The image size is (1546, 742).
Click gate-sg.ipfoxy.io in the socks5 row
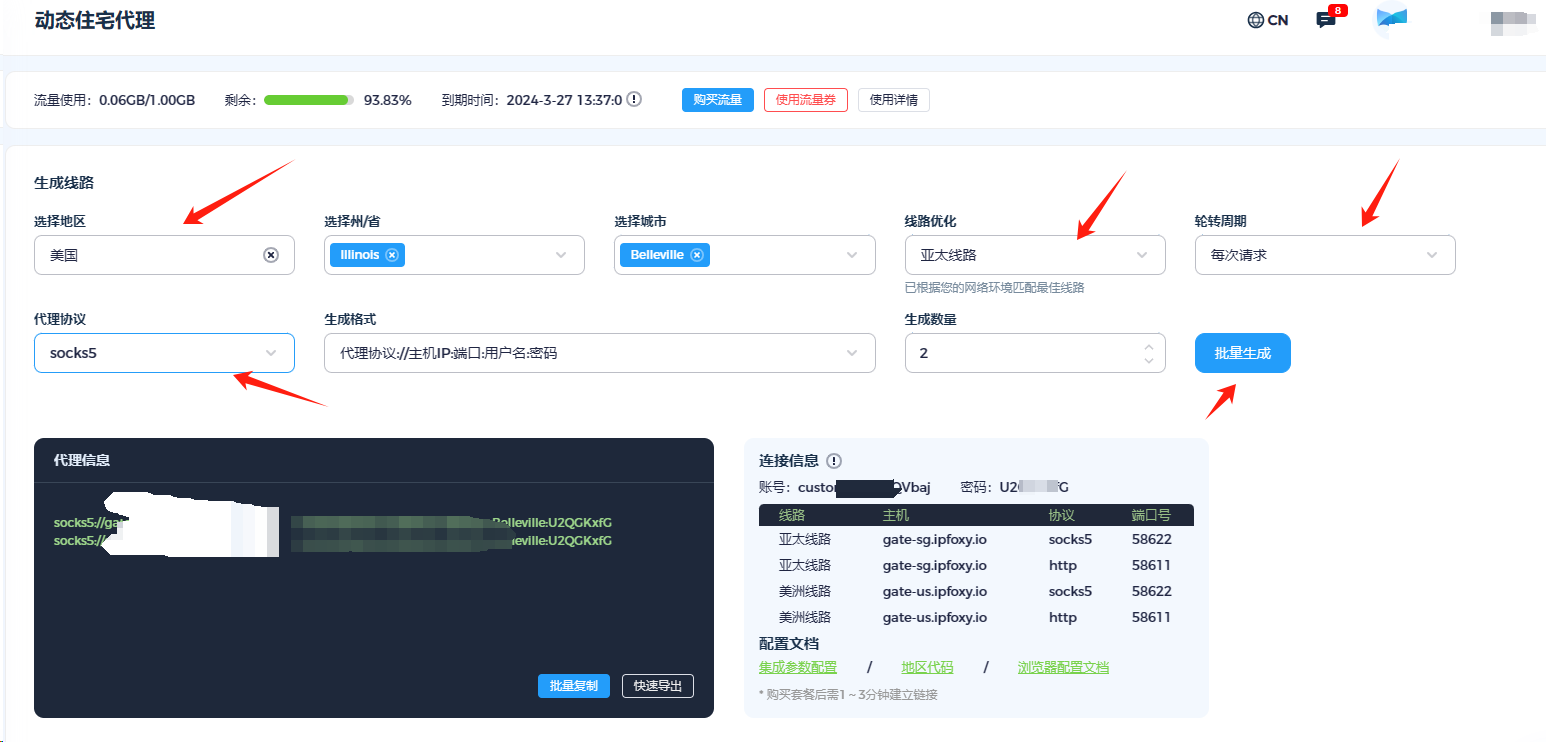tap(935, 539)
